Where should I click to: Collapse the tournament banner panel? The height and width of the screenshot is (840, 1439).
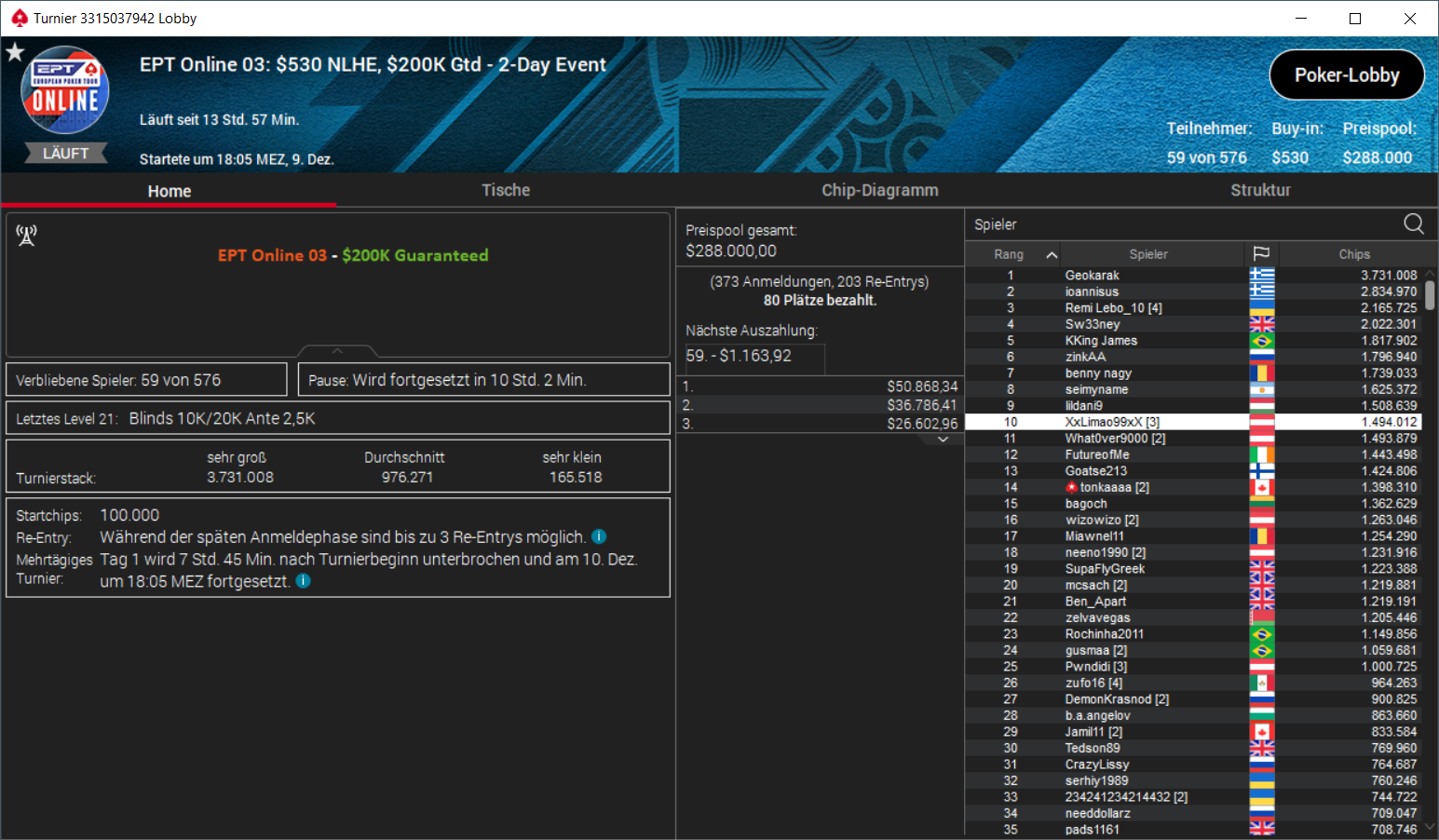pos(337,351)
